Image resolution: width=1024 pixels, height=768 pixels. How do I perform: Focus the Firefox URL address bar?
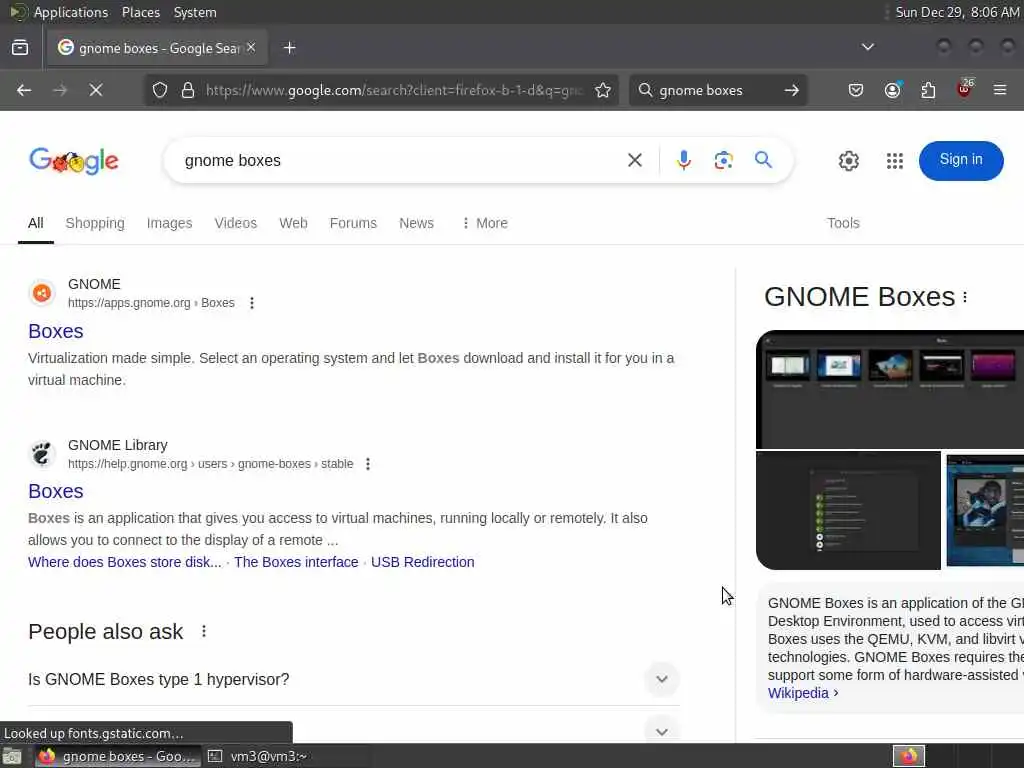click(394, 90)
